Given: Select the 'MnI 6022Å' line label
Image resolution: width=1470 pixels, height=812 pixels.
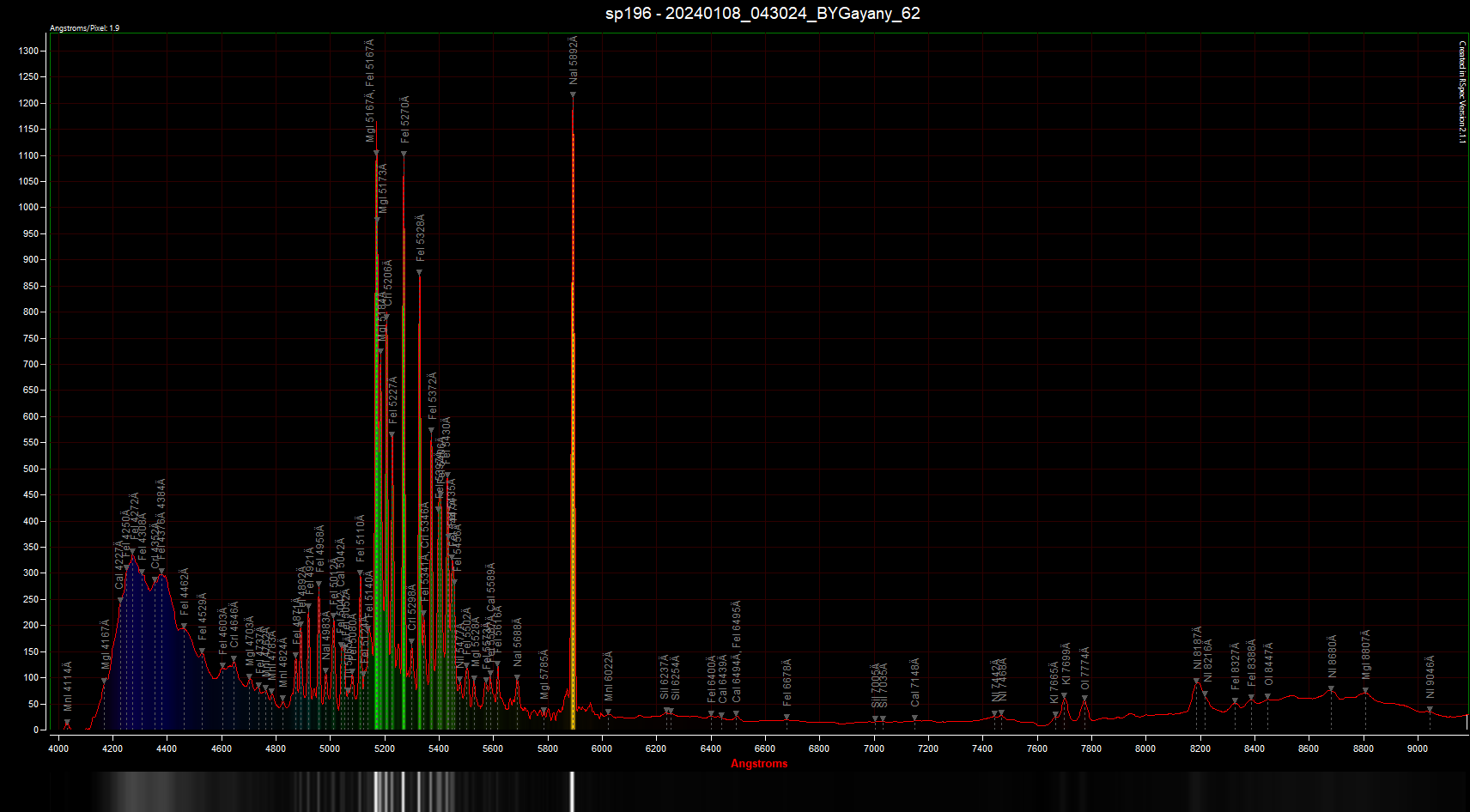Looking at the screenshot, I should pyautogui.click(x=609, y=676).
